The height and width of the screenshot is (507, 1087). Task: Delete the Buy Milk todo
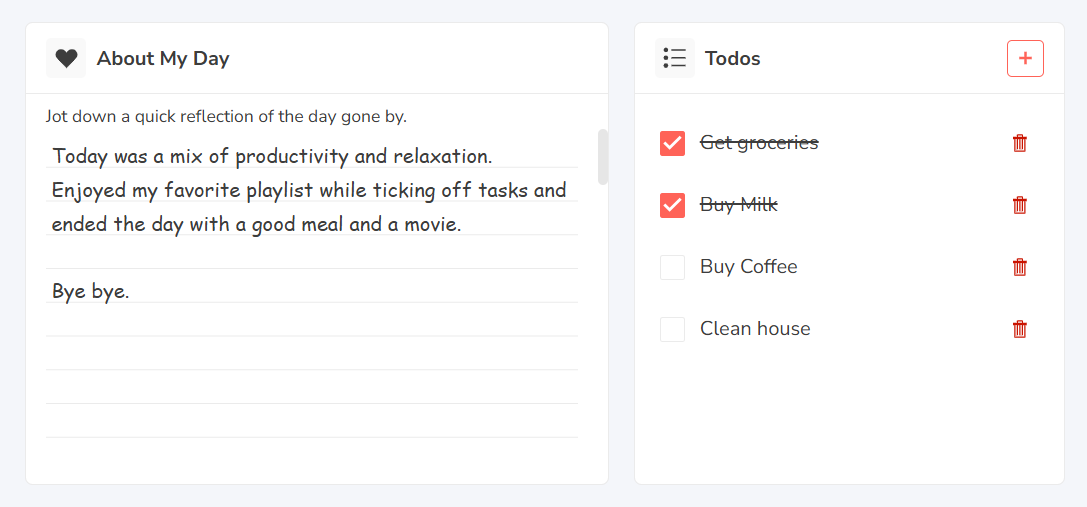(x=1020, y=205)
